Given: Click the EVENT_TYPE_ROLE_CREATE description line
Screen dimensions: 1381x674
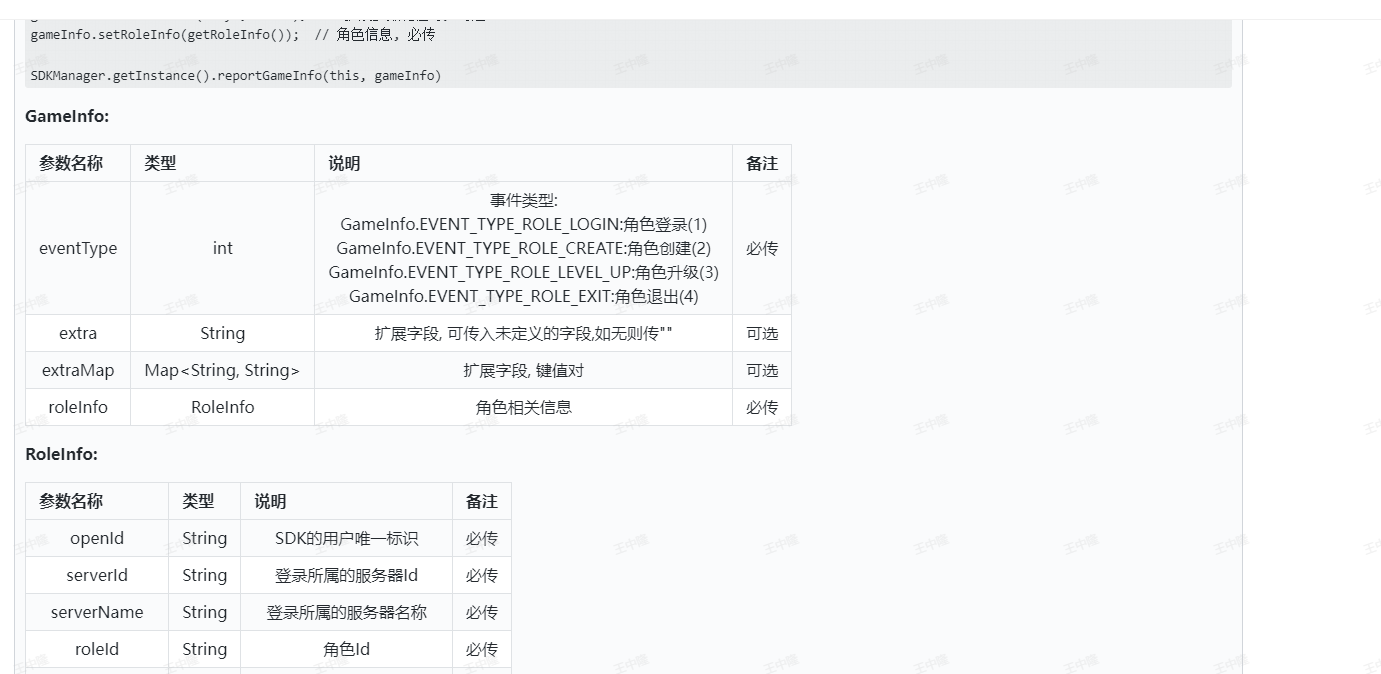Looking at the screenshot, I should [524, 248].
